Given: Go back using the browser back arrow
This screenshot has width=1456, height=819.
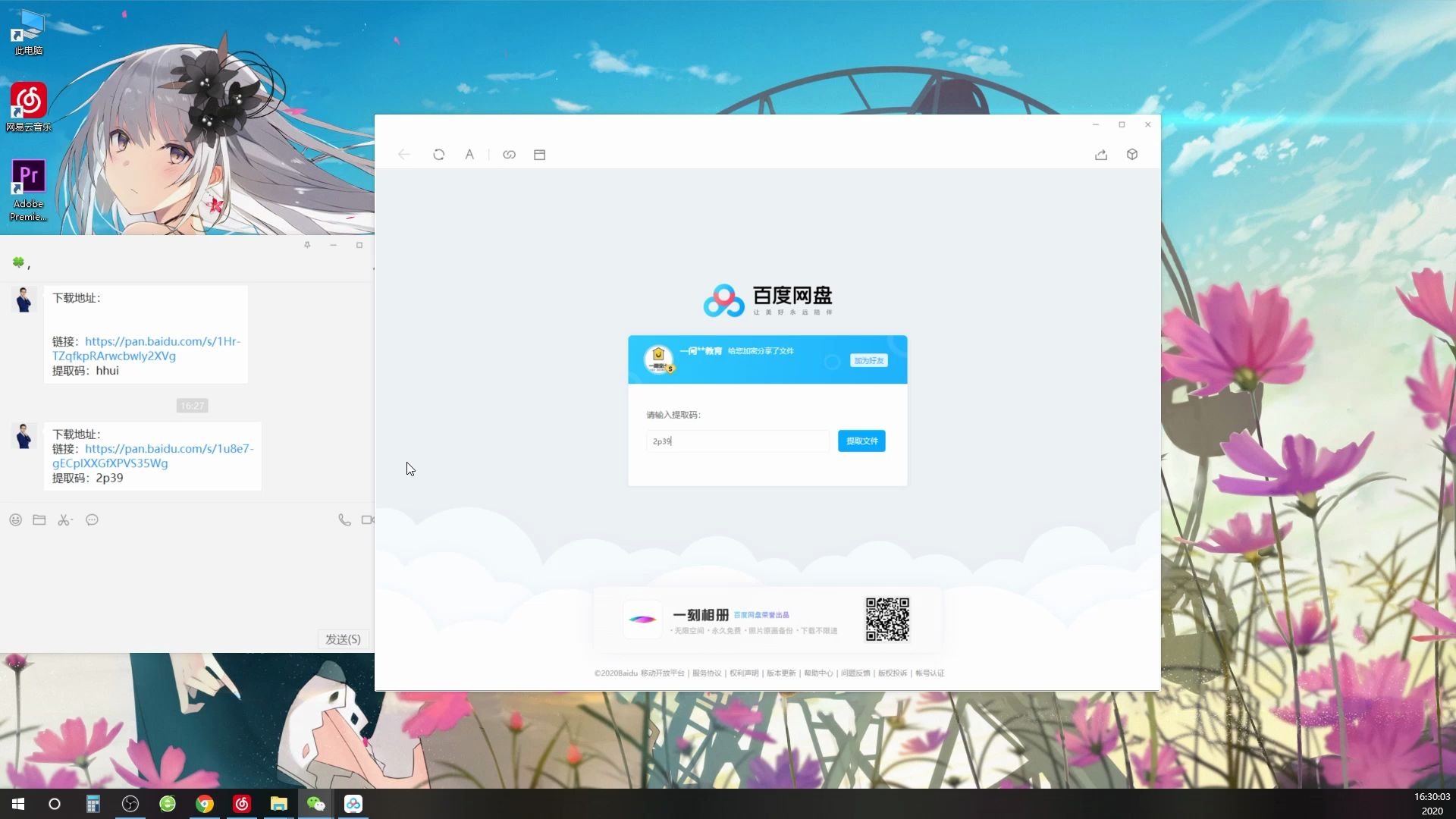Looking at the screenshot, I should (x=403, y=154).
